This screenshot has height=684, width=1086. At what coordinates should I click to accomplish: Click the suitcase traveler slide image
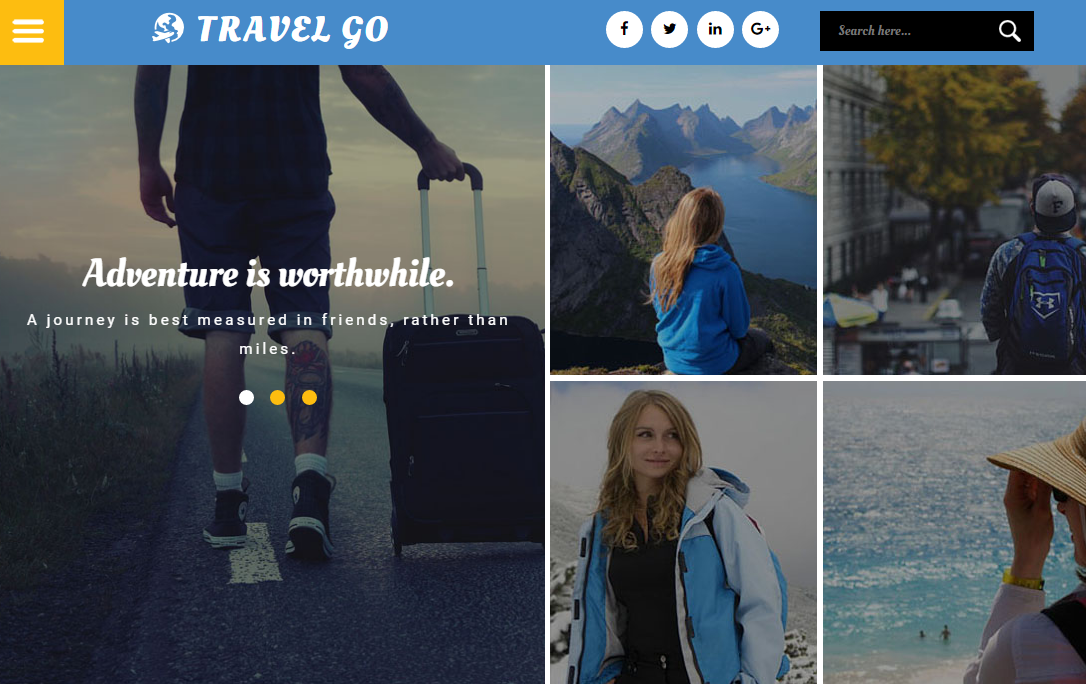272,526
